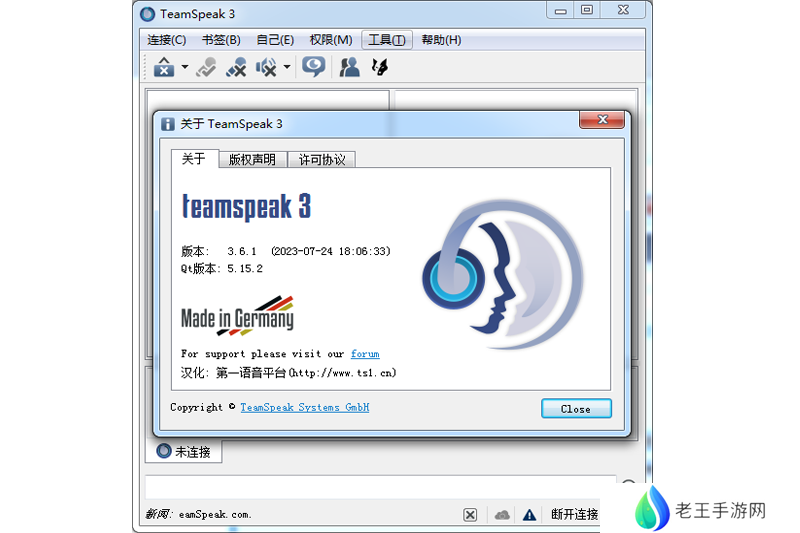Viewport: 800px width, 533px height.
Task: Click the Close button in About dialog
Action: 576,409
